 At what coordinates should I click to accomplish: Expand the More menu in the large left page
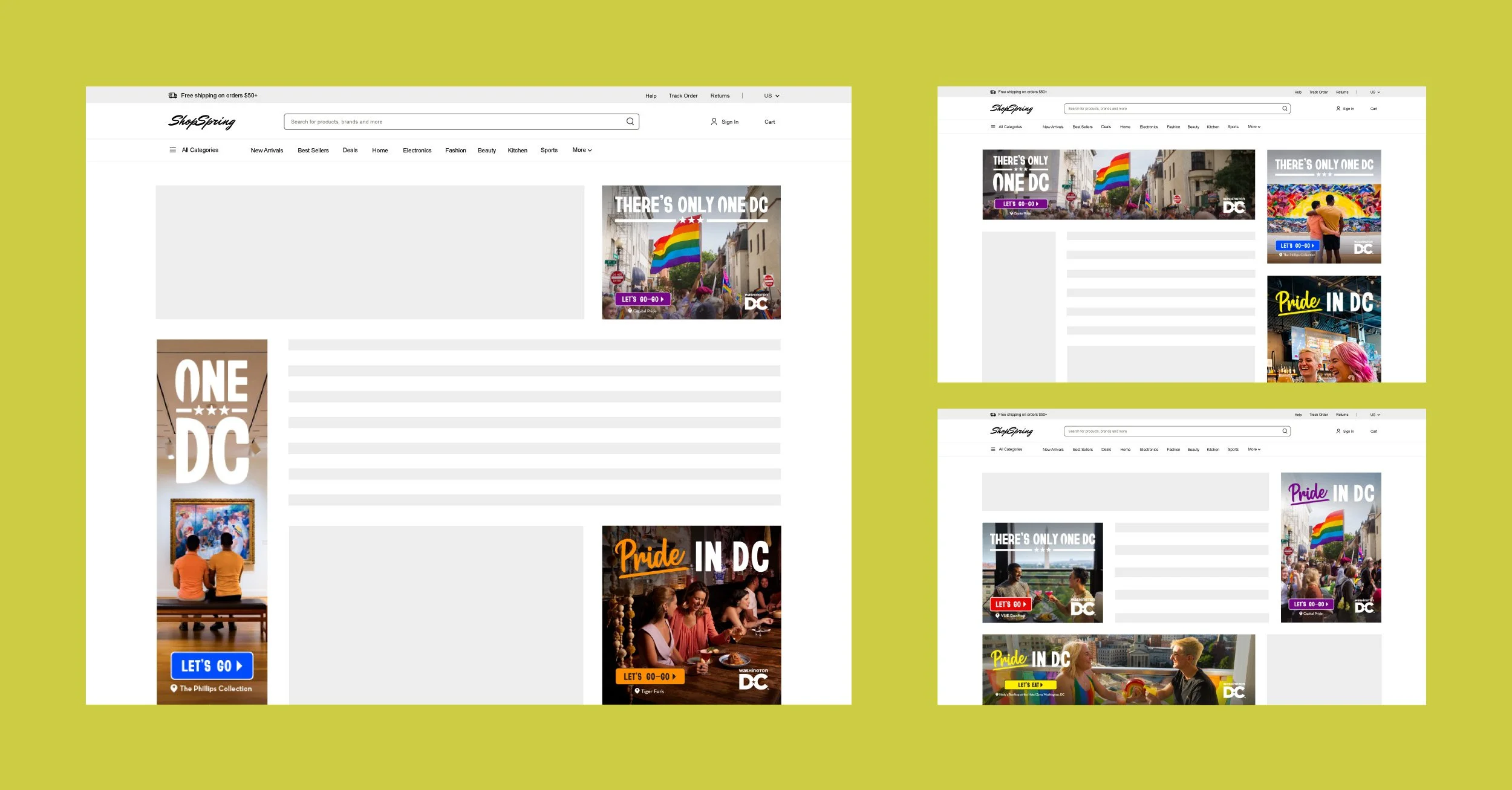pos(582,150)
